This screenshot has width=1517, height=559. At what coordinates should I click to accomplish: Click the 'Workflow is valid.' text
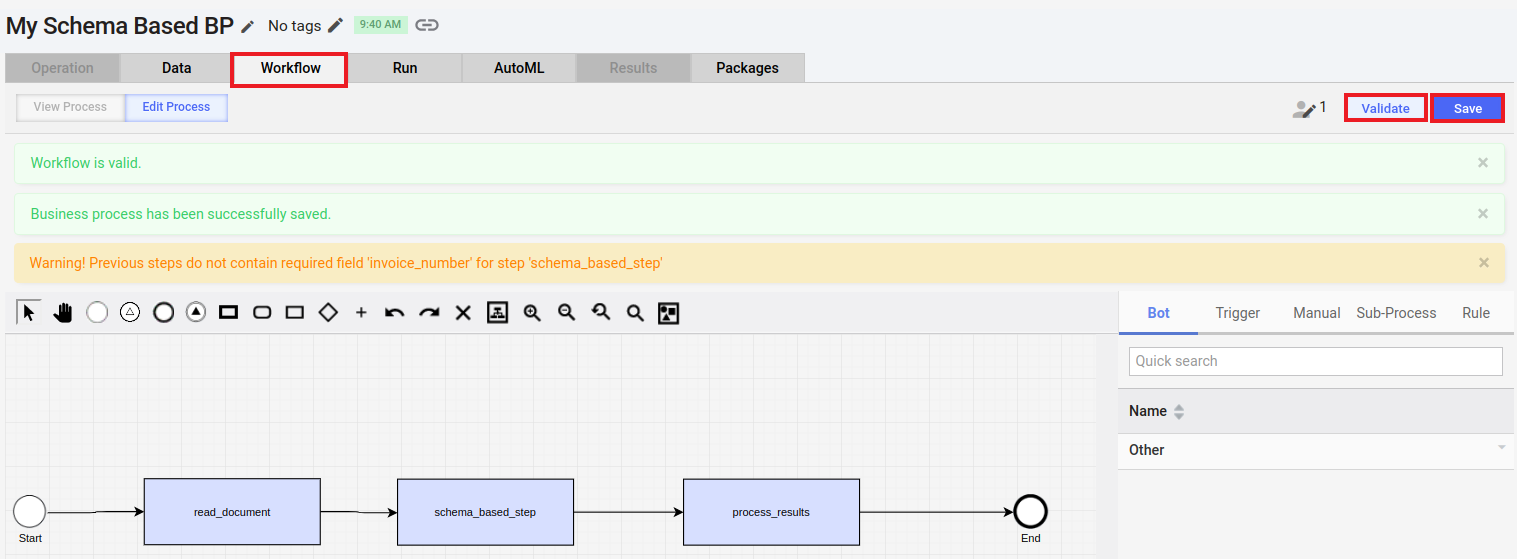point(86,162)
